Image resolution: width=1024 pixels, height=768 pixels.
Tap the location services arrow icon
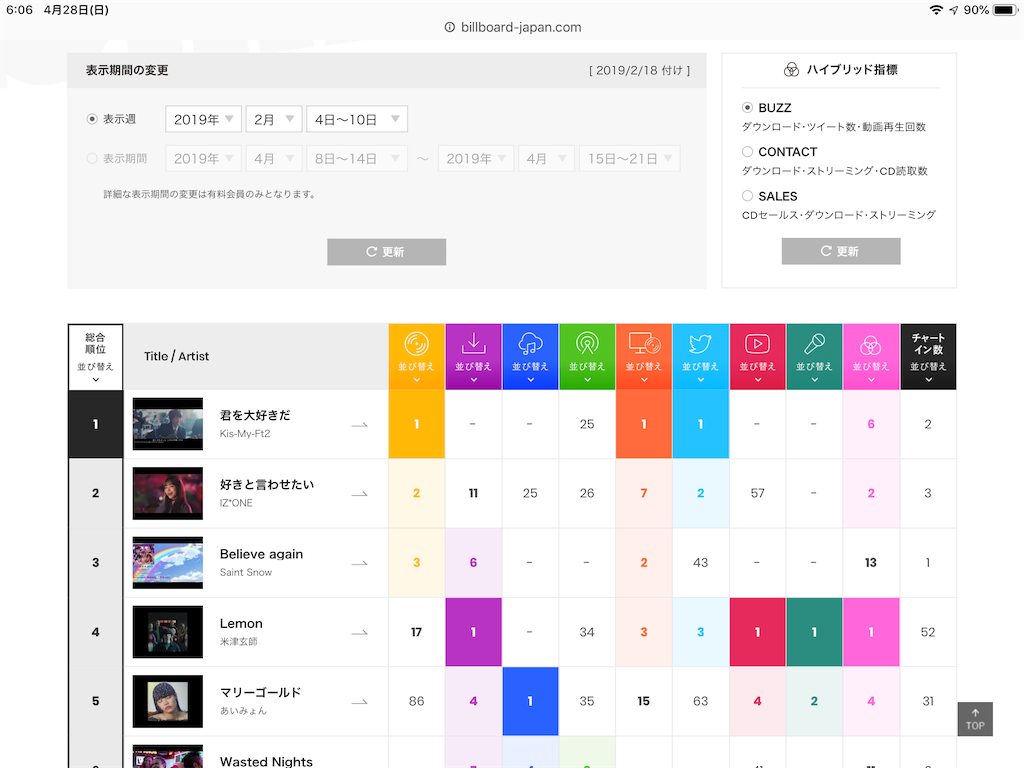coord(953,10)
